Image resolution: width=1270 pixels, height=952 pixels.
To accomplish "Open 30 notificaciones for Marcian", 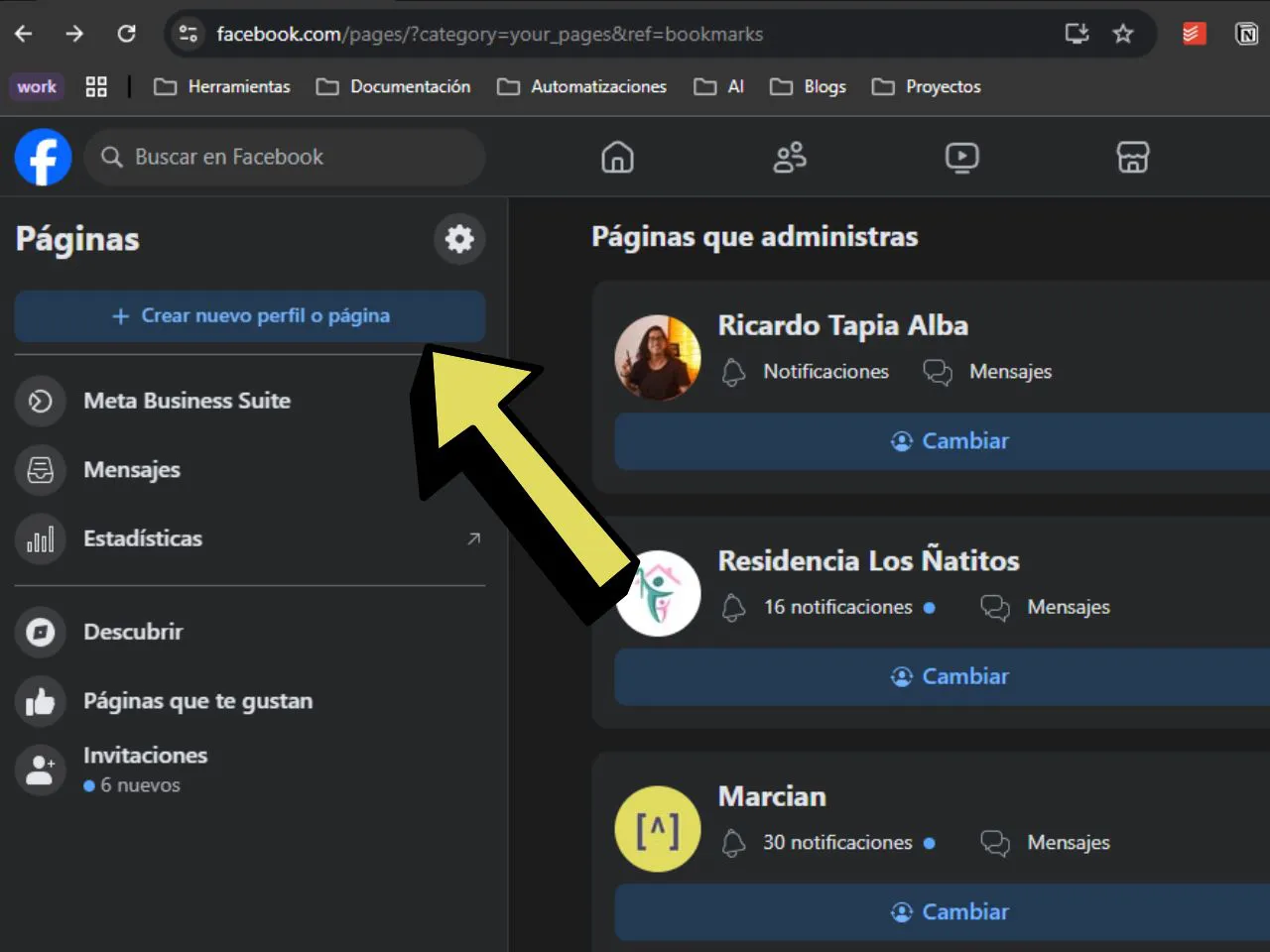I will coord(828,843).
